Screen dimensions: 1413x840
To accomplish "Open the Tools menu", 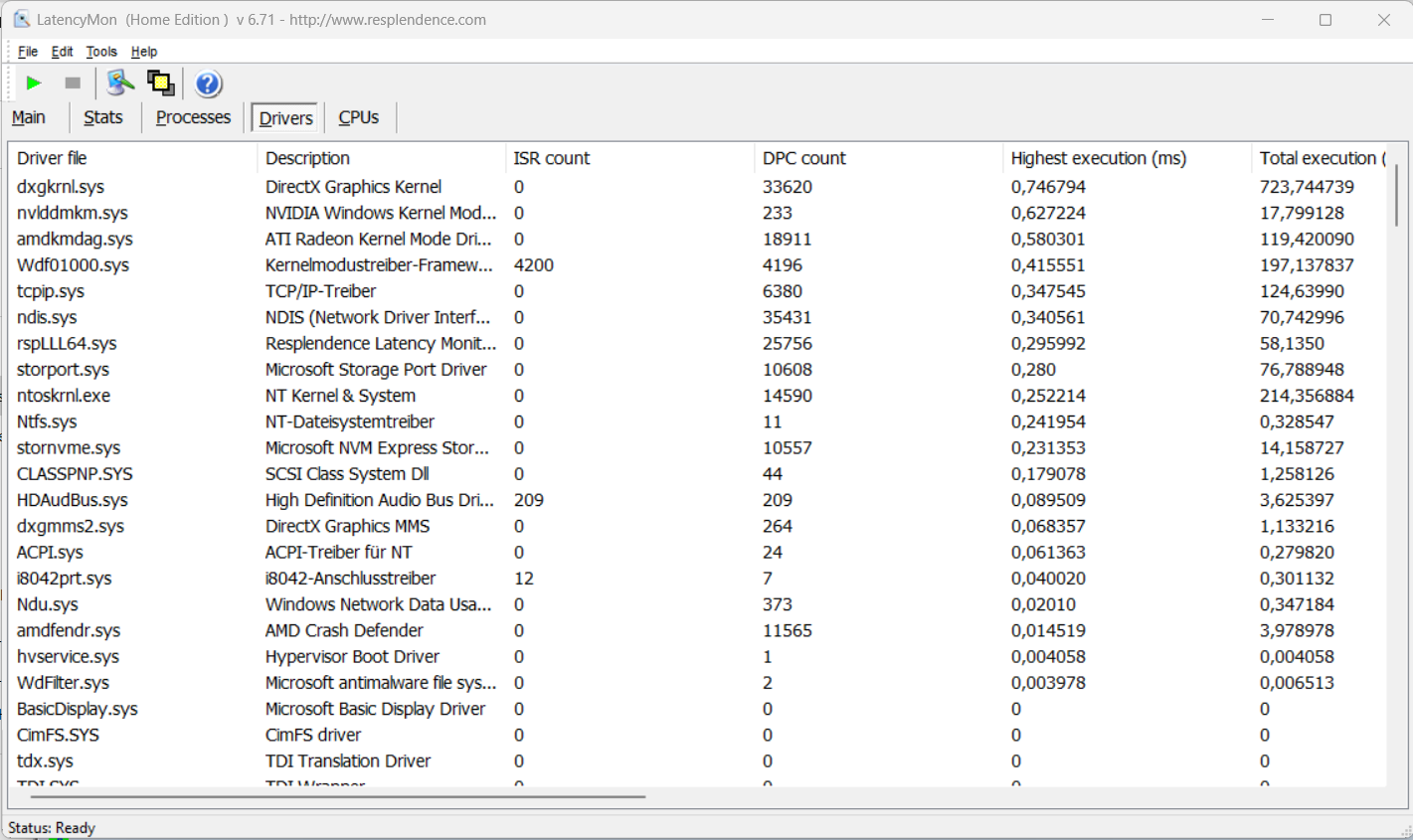I will (101, 52).
